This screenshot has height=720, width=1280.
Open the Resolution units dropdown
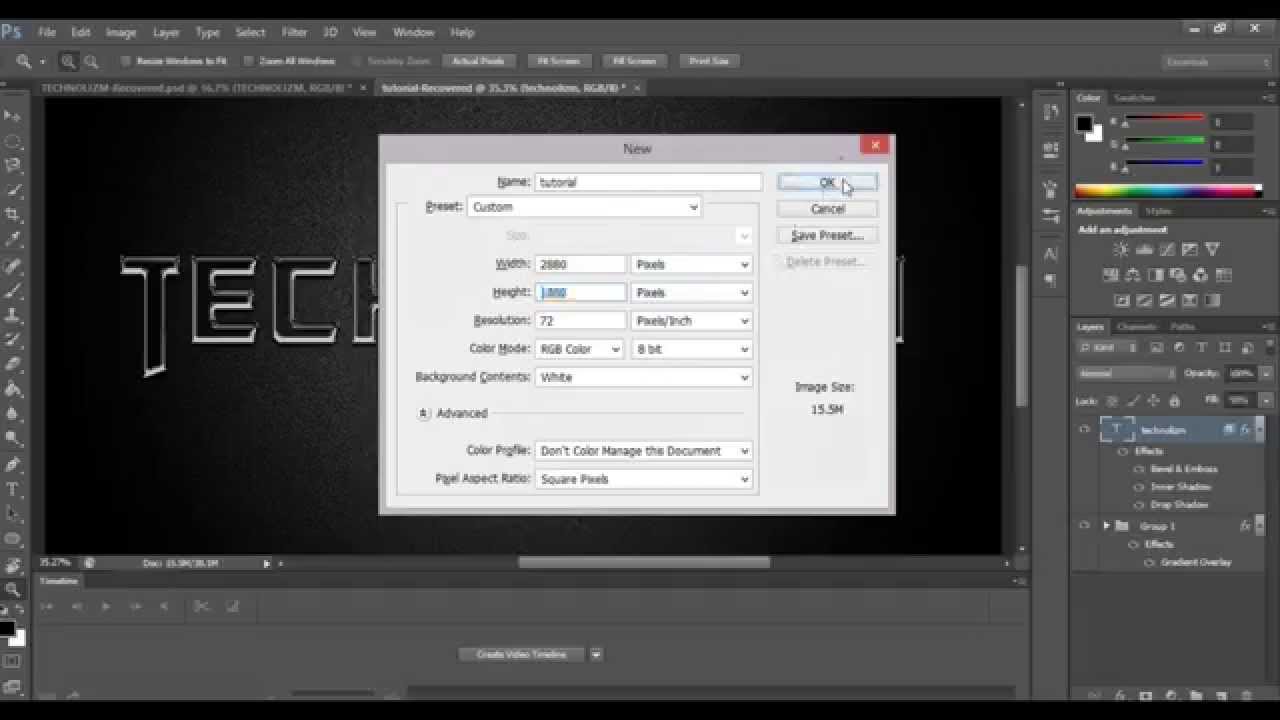click(x=691, y=321)
